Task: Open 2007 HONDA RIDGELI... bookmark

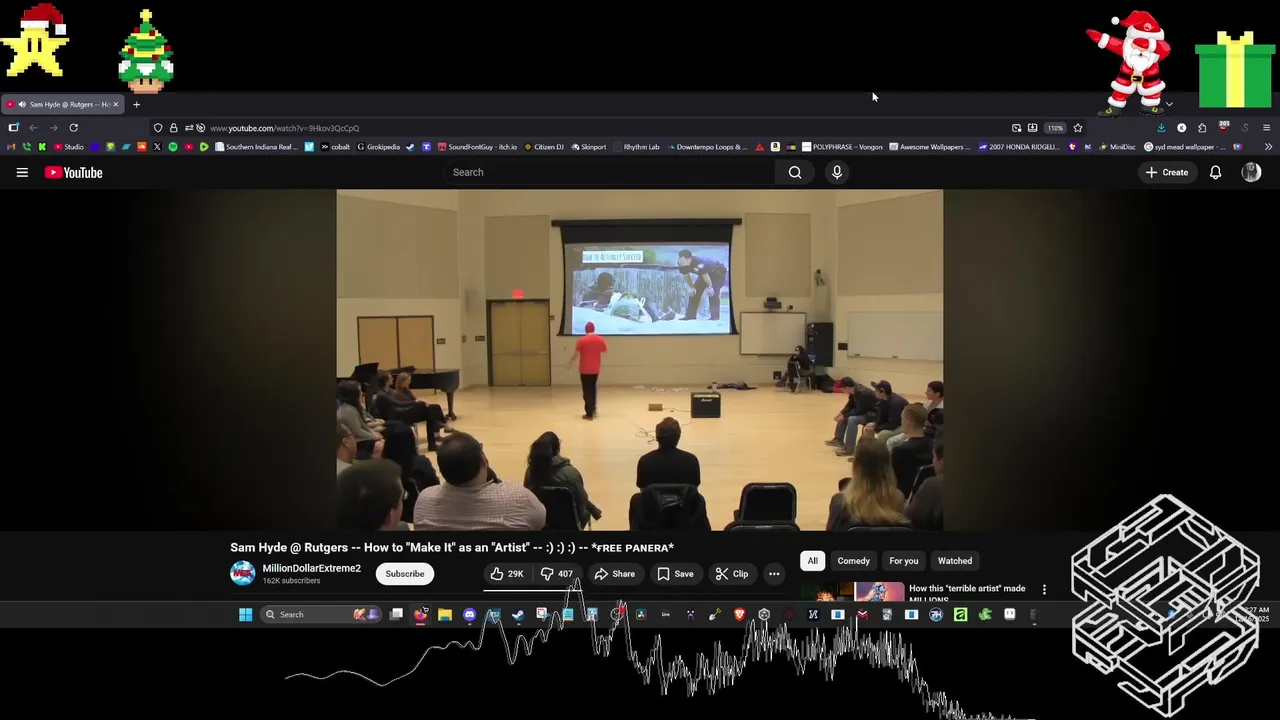Action: [x=1019, y=147]
